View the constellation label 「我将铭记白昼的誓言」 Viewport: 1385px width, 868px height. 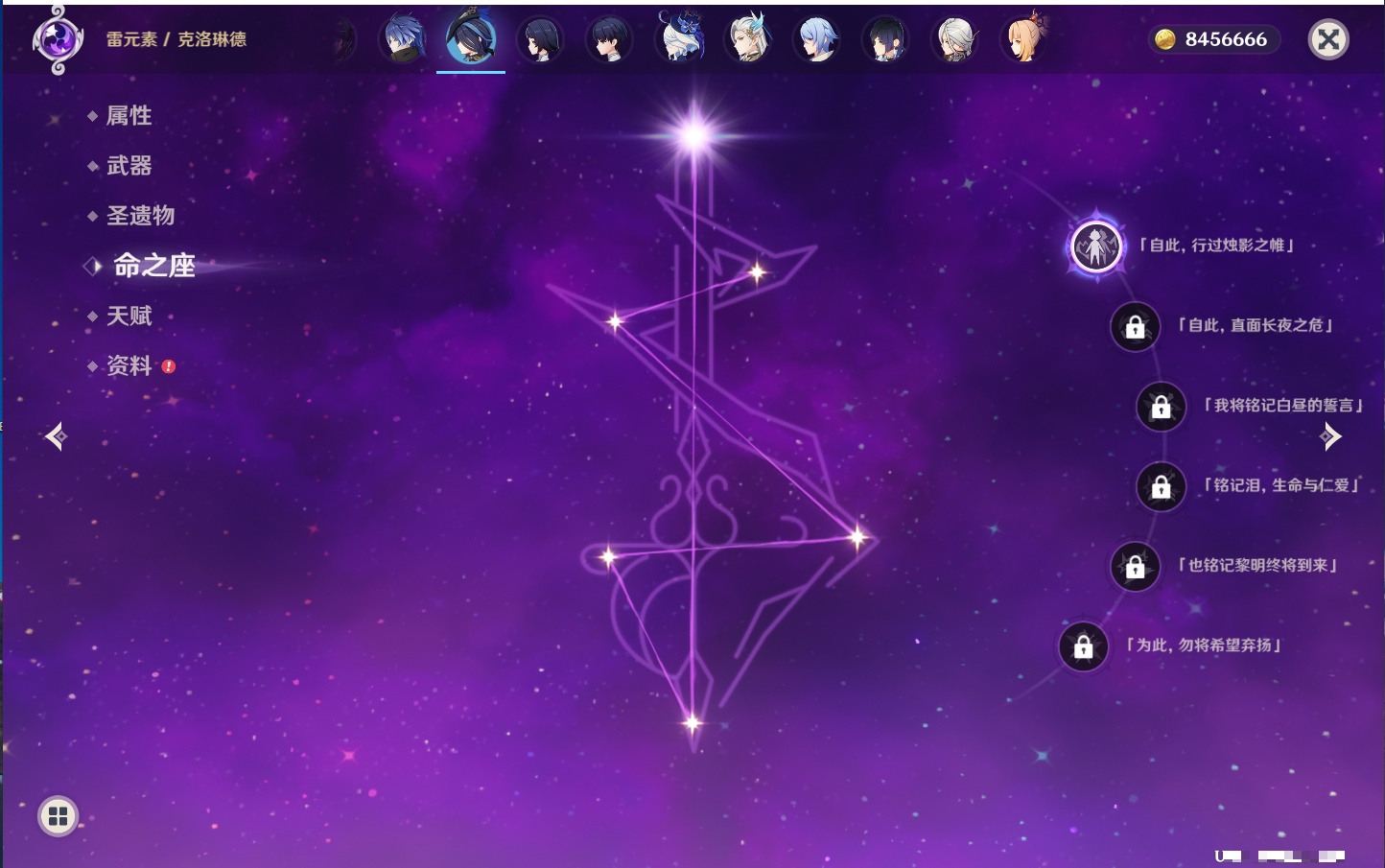click(x=1283, y=406)
